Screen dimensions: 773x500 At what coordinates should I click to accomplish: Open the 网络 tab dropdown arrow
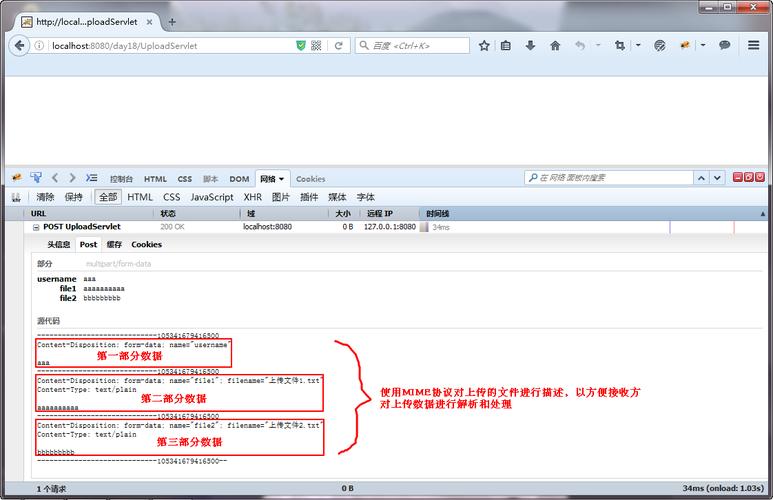tap(281, 179)
